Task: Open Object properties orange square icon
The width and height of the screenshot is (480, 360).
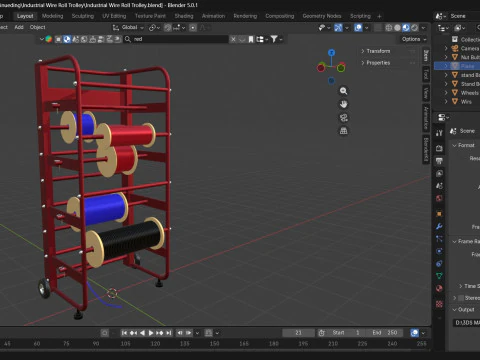Action: 439,214
